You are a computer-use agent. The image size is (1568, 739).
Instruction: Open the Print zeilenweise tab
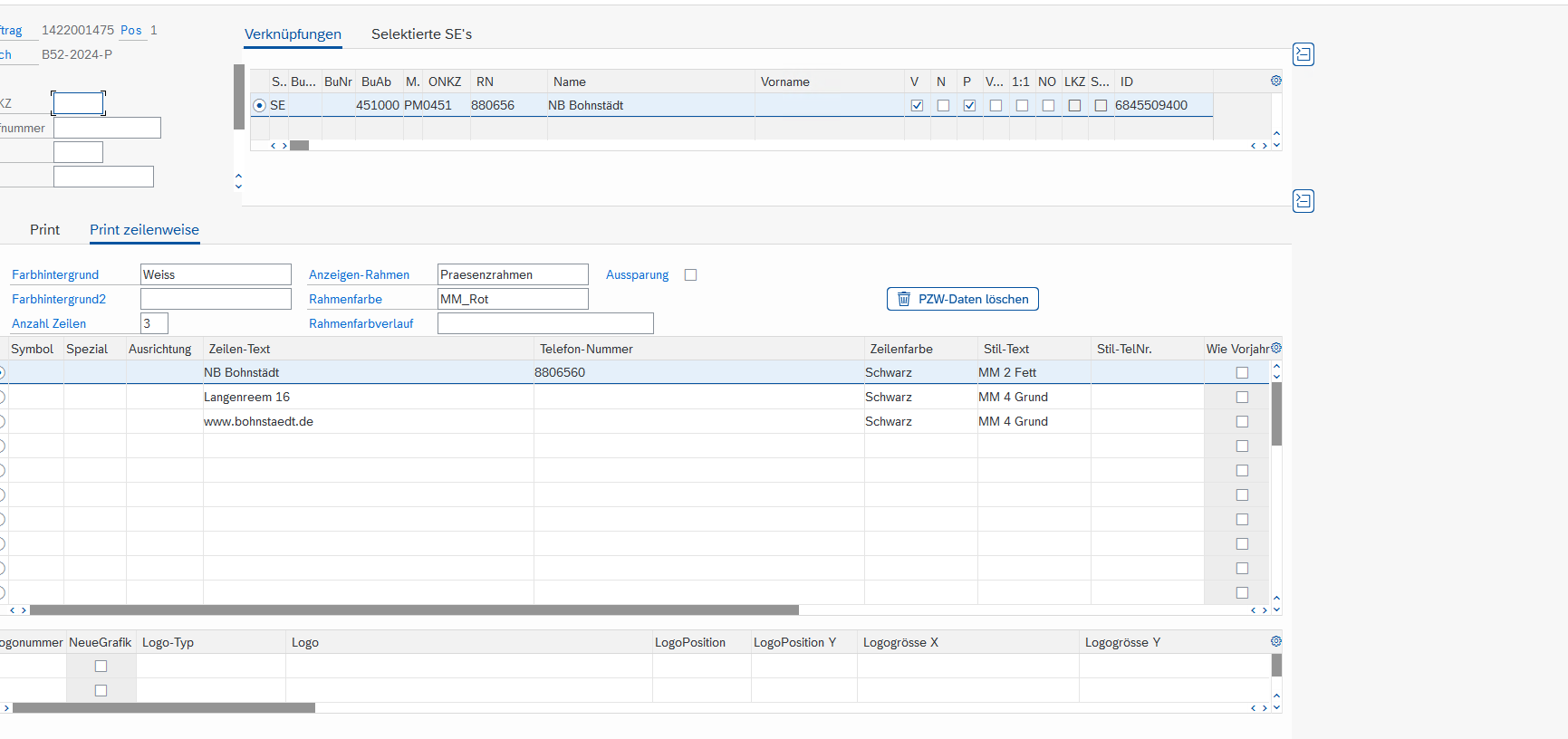pyautogui.click(x=144, y=230)
